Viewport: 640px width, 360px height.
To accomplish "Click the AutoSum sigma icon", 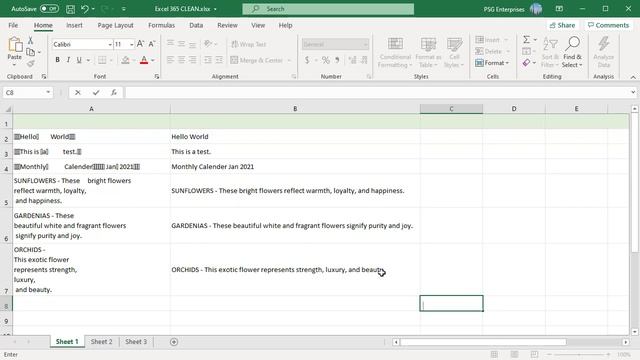I will pyautogui.click(x=527, y=40).
